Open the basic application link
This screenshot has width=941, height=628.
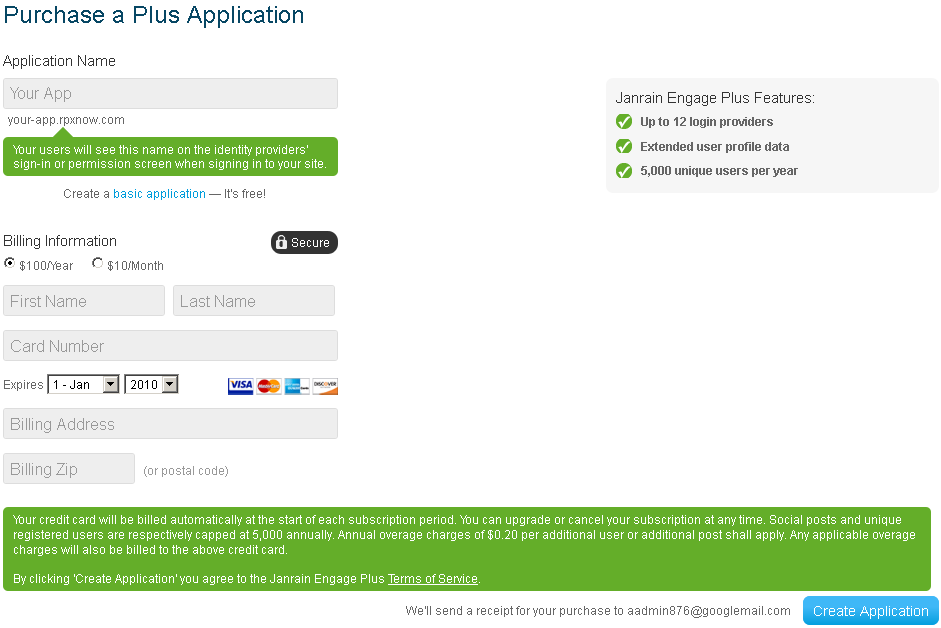pos(159,194)
